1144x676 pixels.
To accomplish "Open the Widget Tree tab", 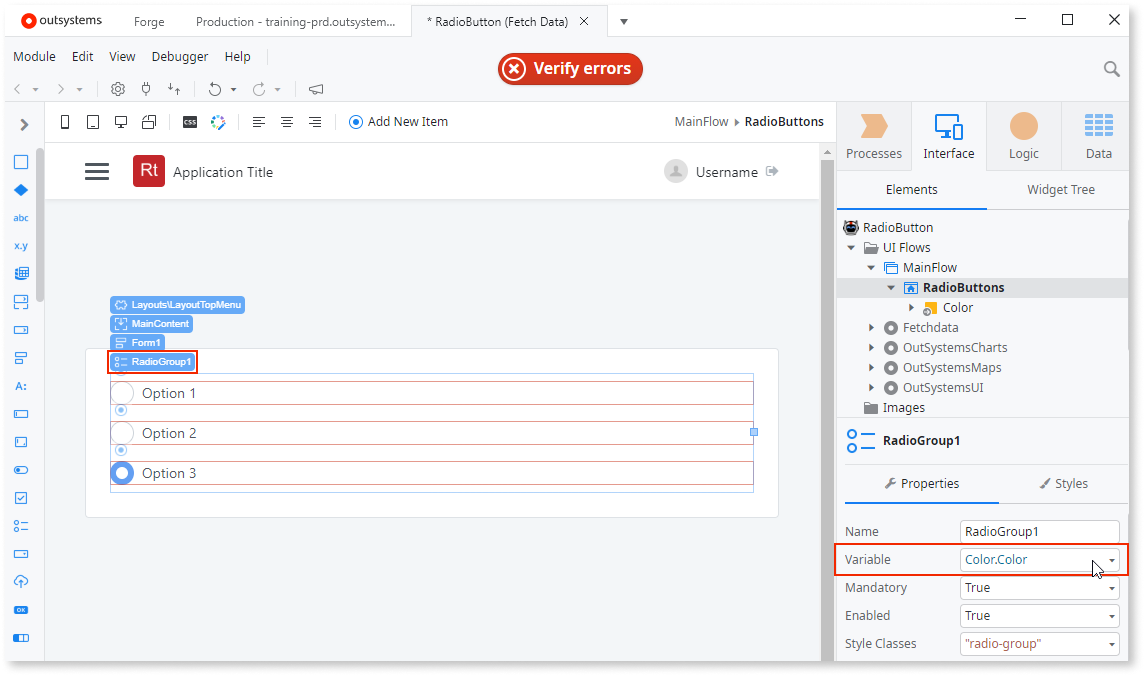I will pos(1060,190).
